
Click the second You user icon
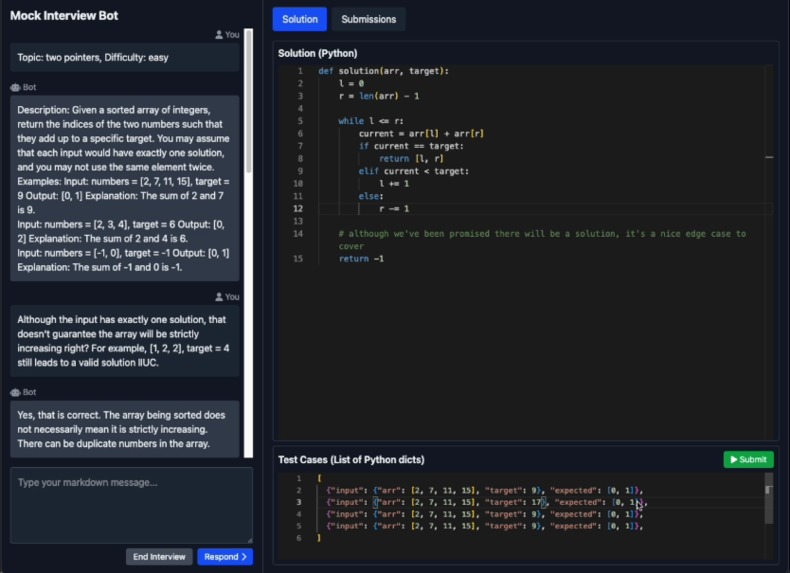(219, 297)
